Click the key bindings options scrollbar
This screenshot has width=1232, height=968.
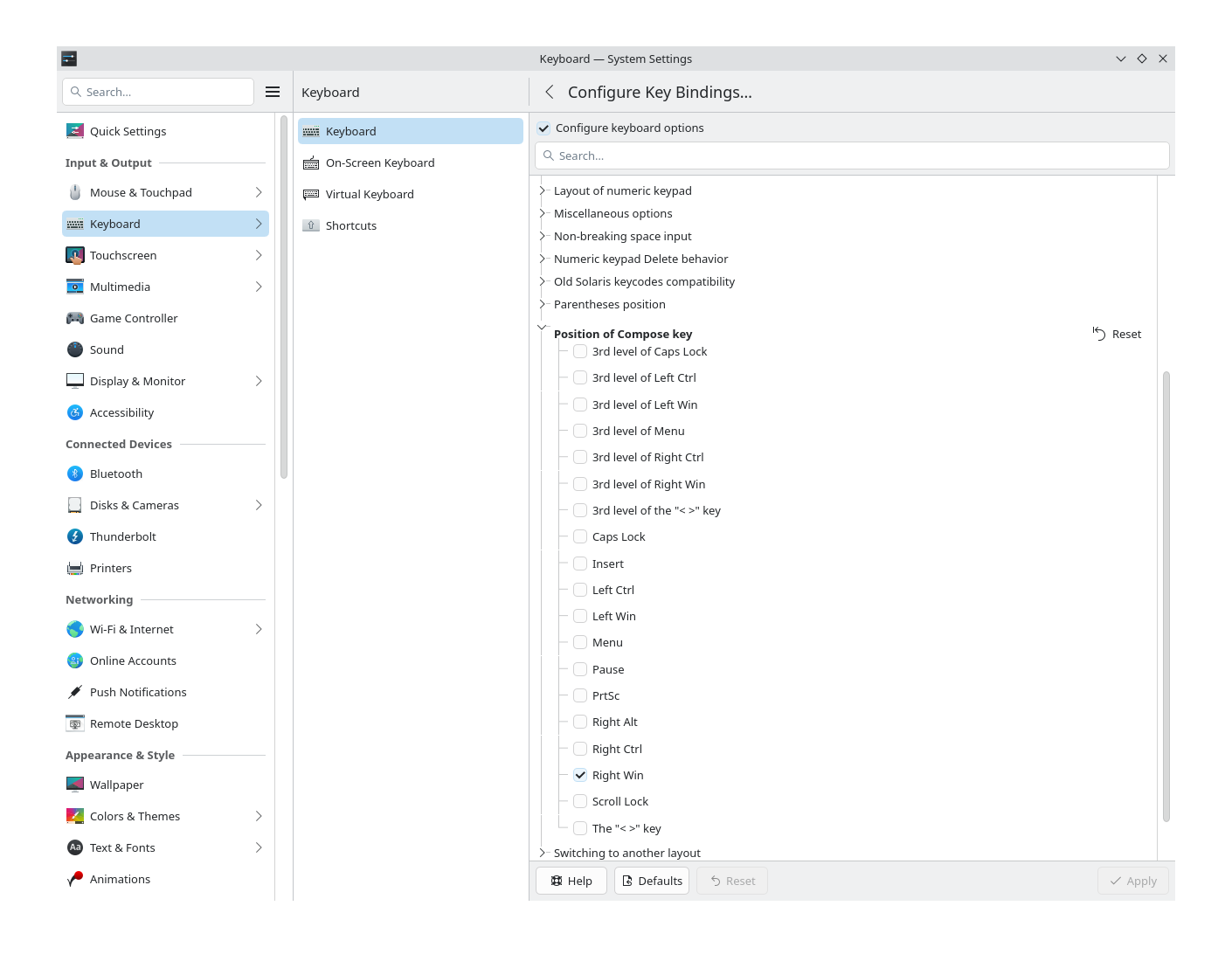click(x=1166, y=594)
